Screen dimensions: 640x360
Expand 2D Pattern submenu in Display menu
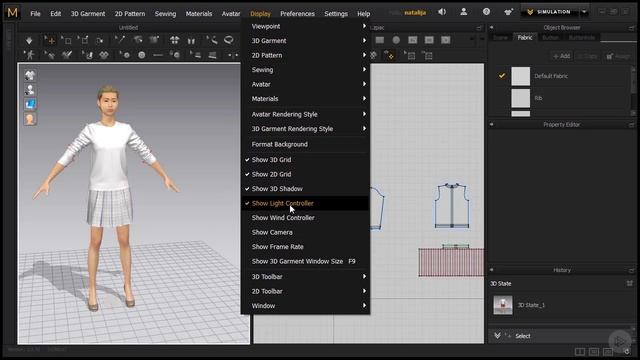(x=306, y=55)
